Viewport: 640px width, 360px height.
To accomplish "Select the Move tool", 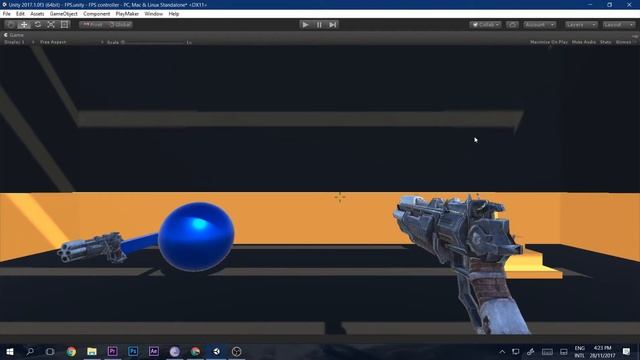I will click(24, 24).
